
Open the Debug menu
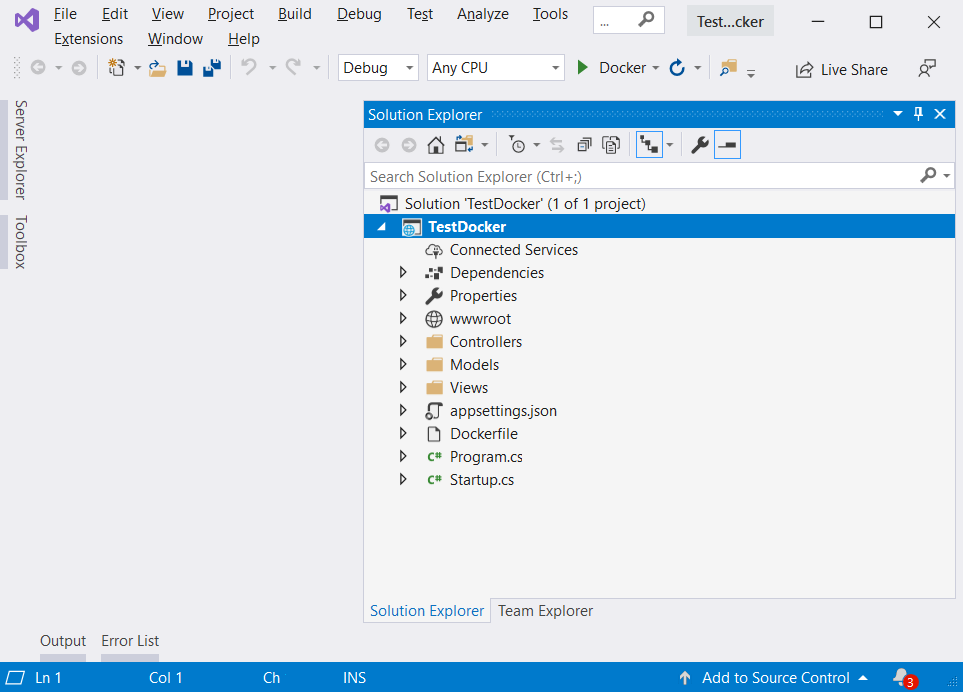(358, 14)
